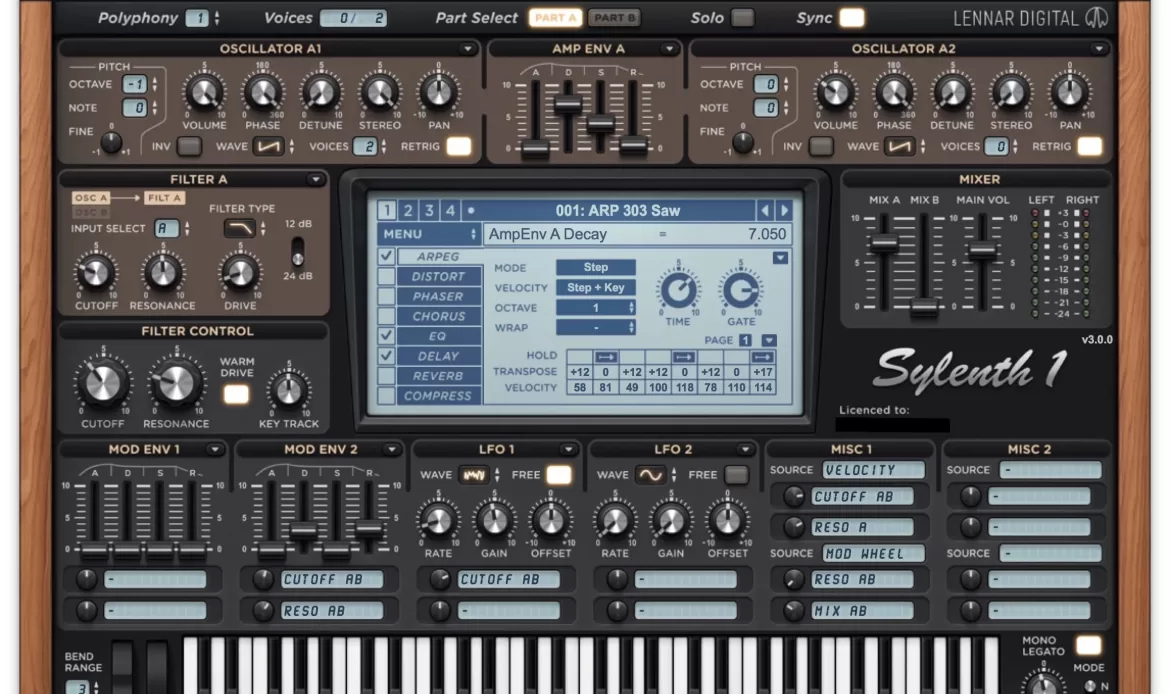
Task: Open the CHORUS effect tab
Action: click(439, 316)
